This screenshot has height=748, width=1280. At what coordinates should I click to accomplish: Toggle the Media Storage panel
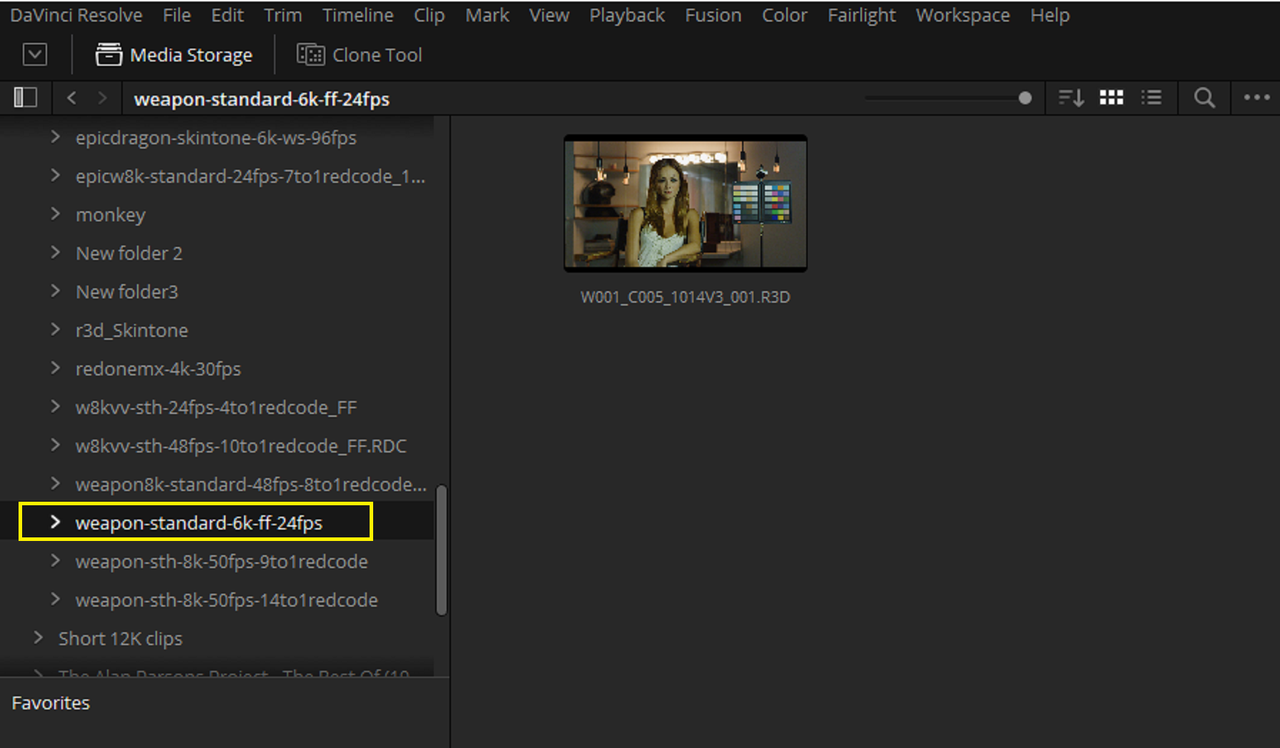tap(174, 55)
